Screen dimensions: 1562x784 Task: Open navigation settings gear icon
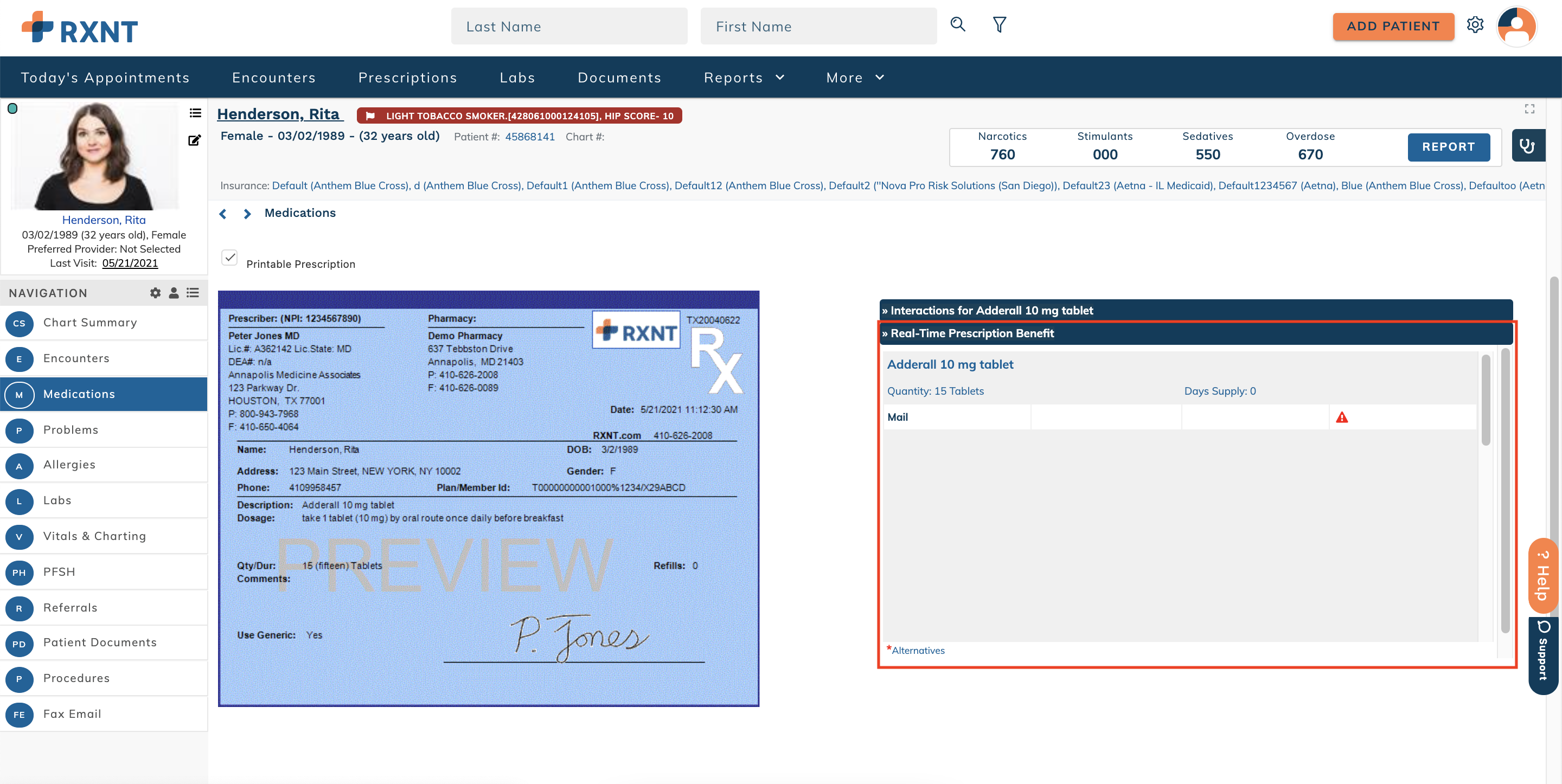(155, 293)
